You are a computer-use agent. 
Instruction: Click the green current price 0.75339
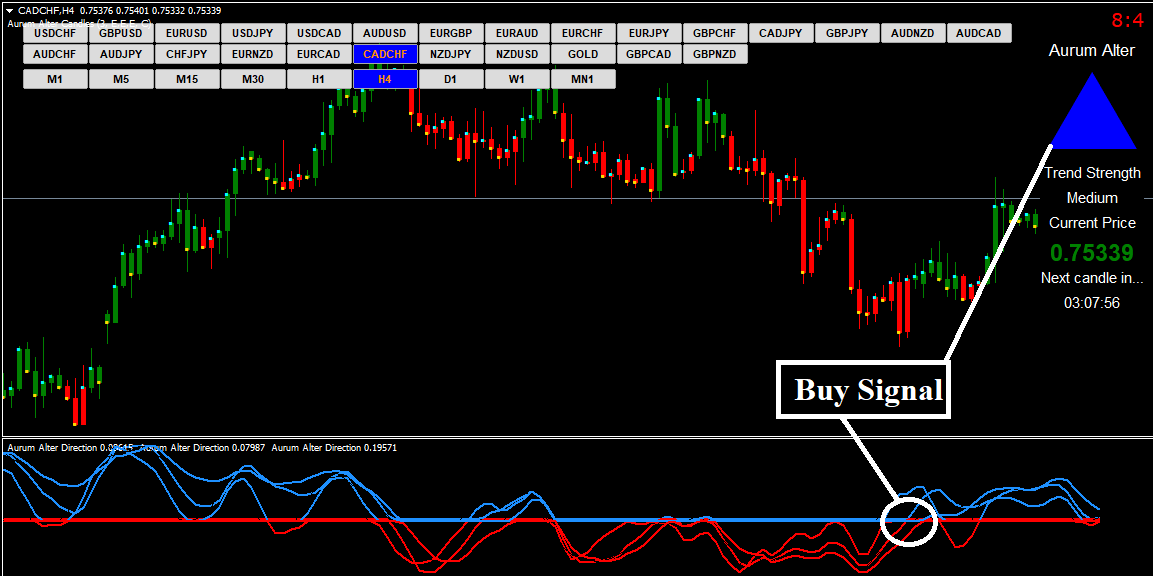pyautogui.click(x=1091, y=252)
